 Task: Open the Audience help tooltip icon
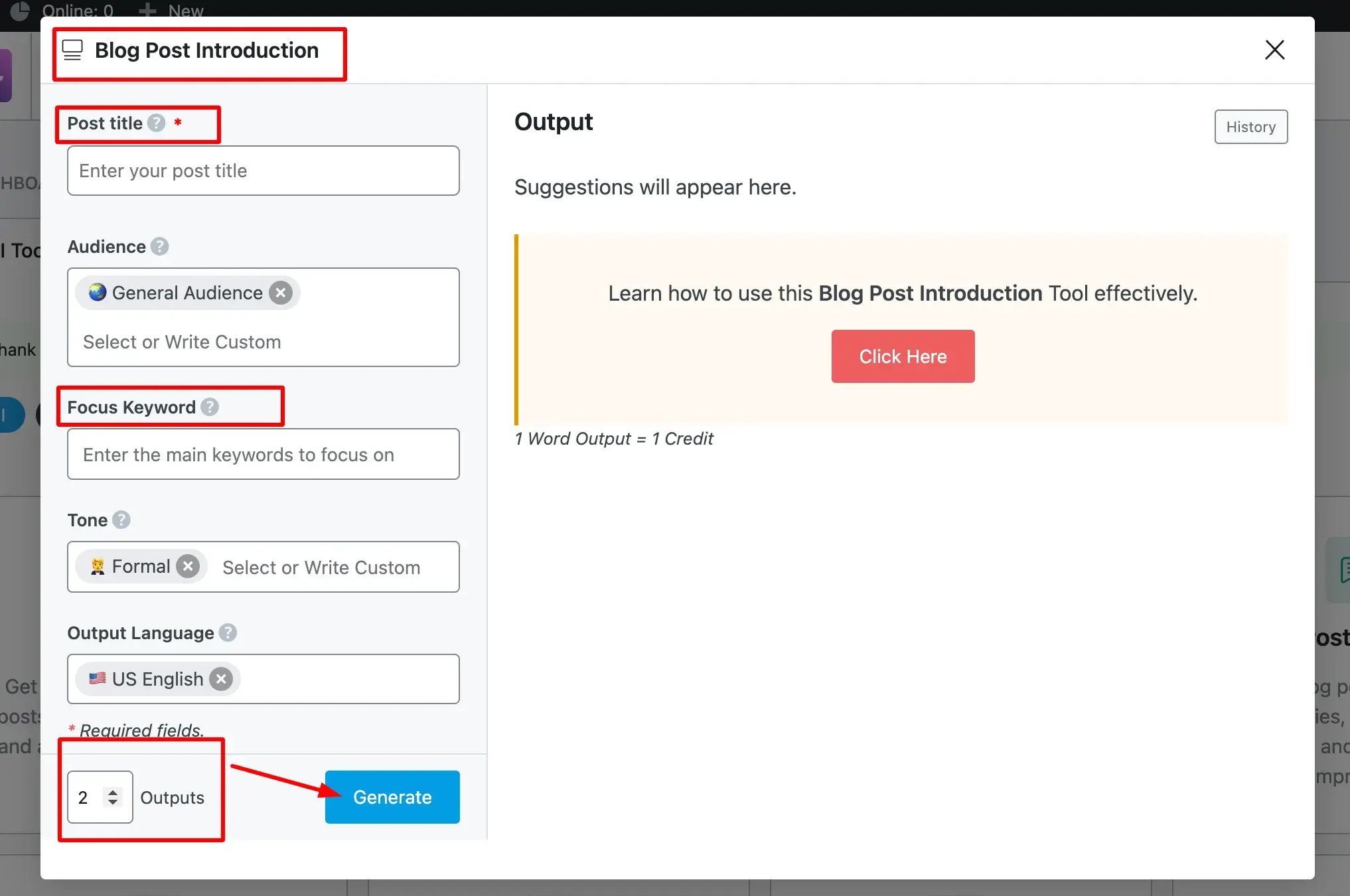159,246
